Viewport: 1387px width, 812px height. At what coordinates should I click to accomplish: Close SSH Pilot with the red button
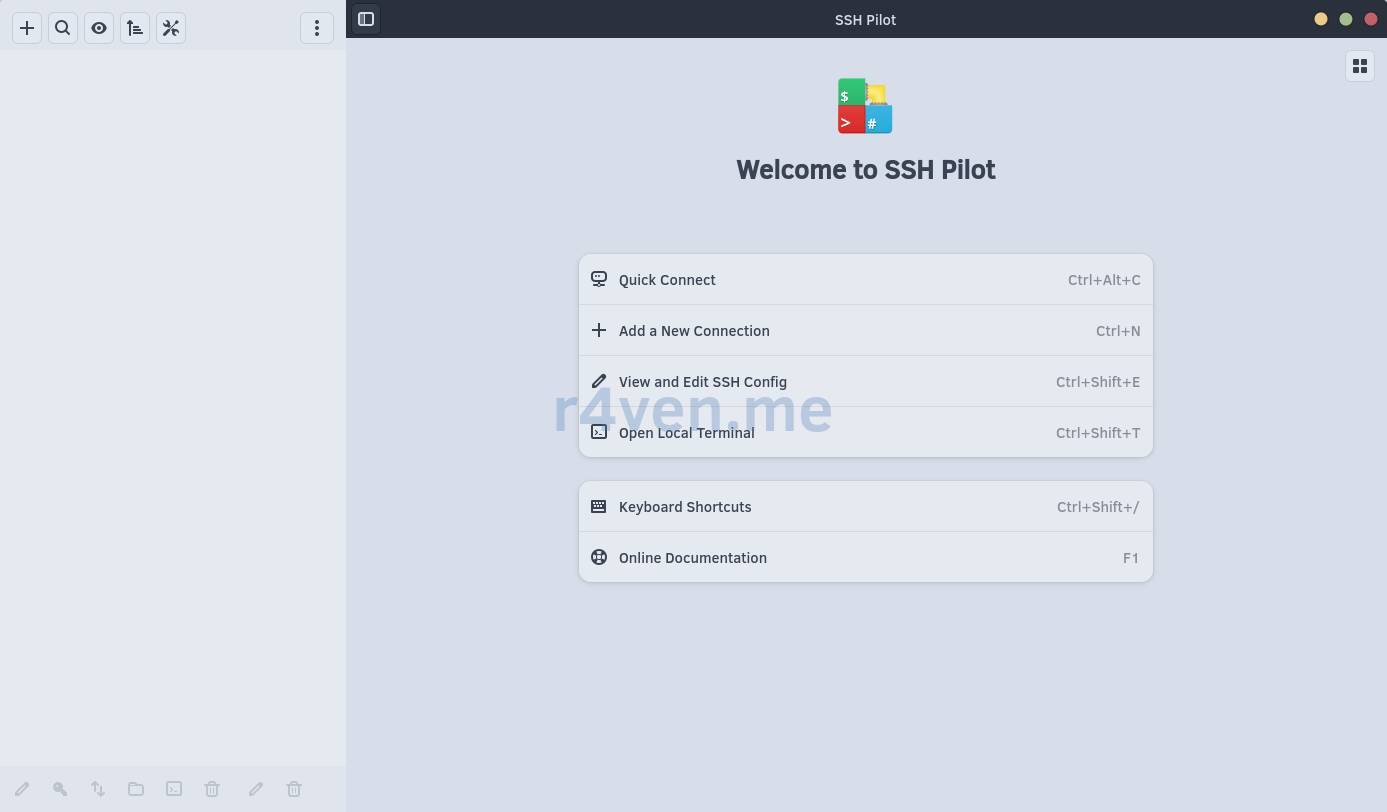1371,19
